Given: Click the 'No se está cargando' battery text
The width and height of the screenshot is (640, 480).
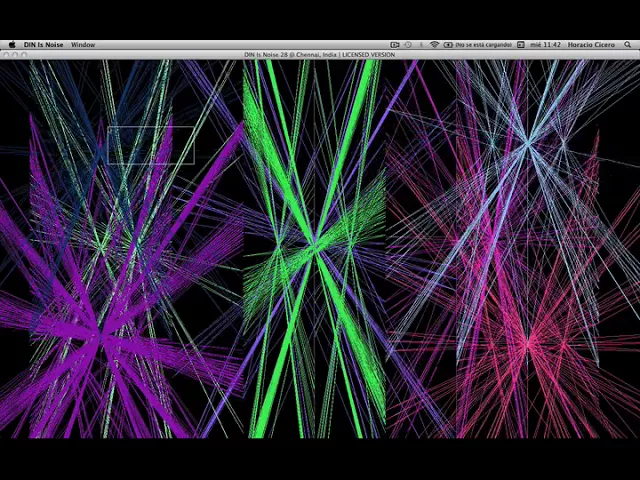Looking at the screenshot, I should 483,44.
